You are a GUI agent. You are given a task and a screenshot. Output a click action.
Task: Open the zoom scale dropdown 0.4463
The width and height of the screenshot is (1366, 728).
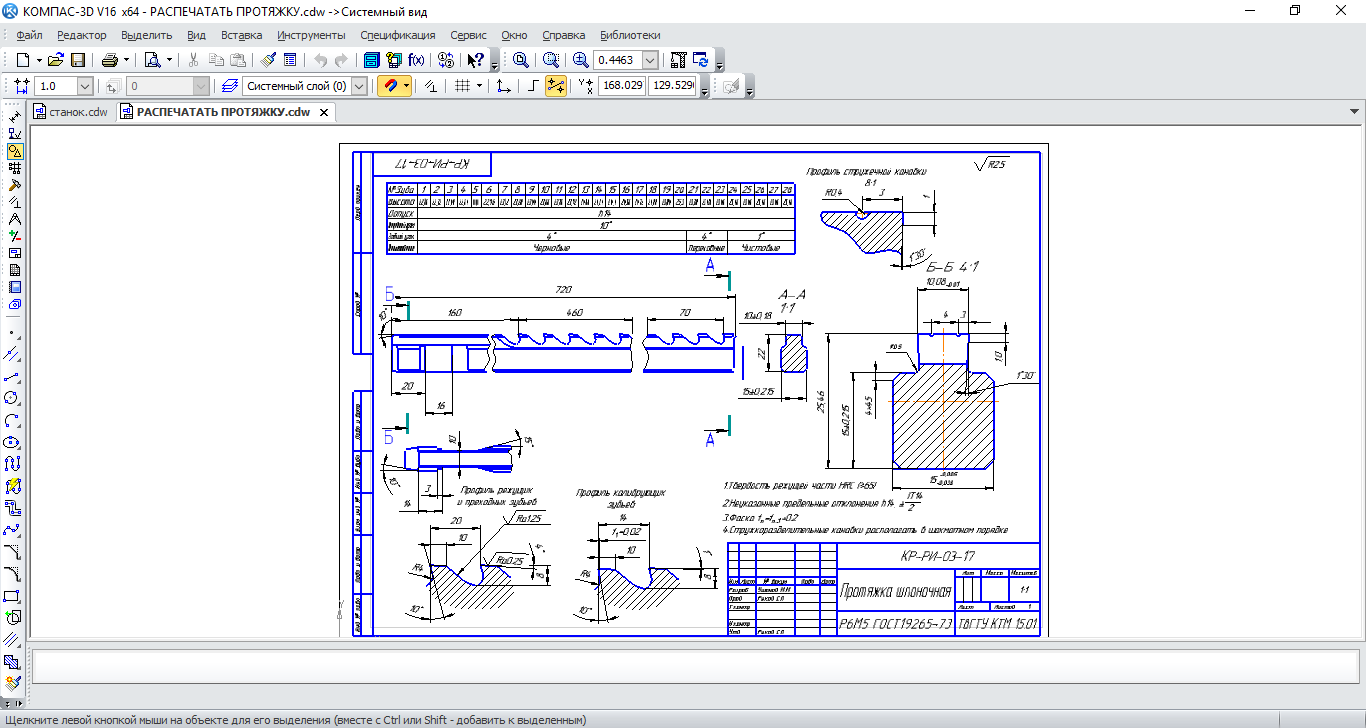point(652,60)
